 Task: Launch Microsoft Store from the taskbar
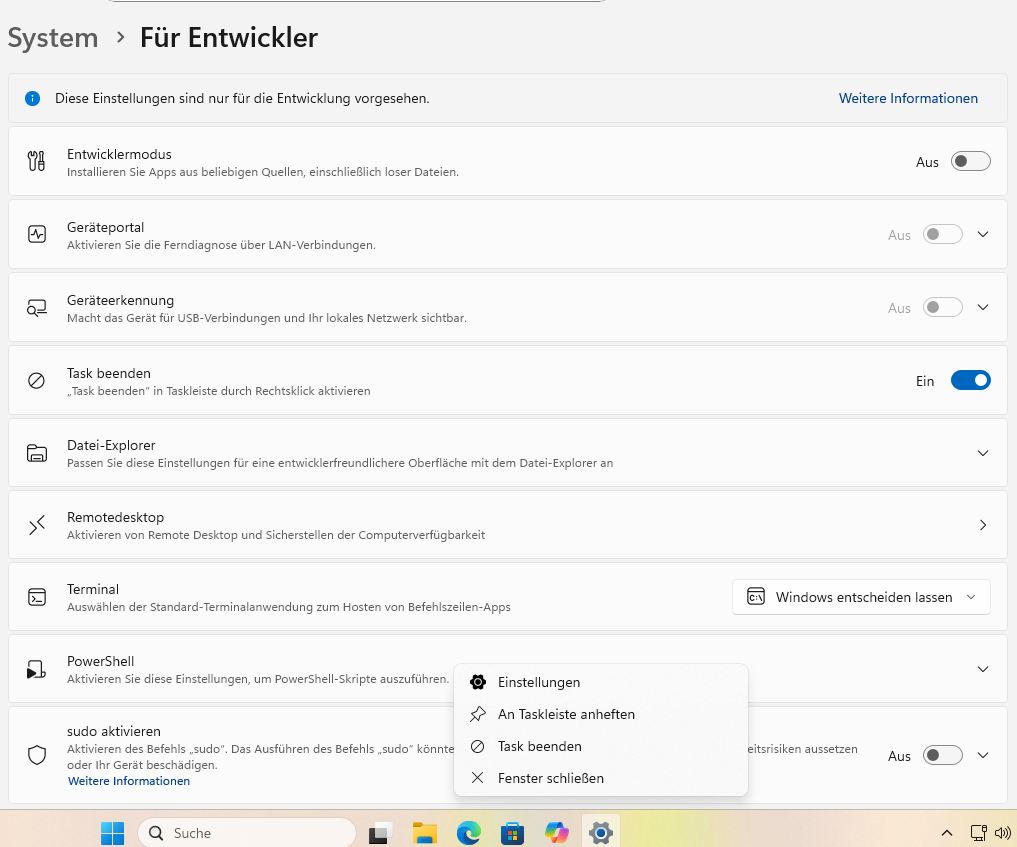[x=513, y=832]
